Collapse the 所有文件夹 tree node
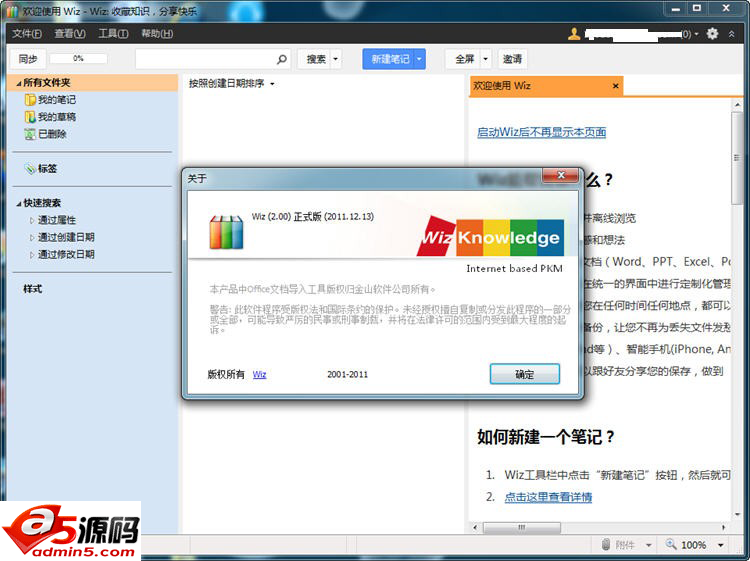Viewport: 750px width, 561px height. [19, 83]
